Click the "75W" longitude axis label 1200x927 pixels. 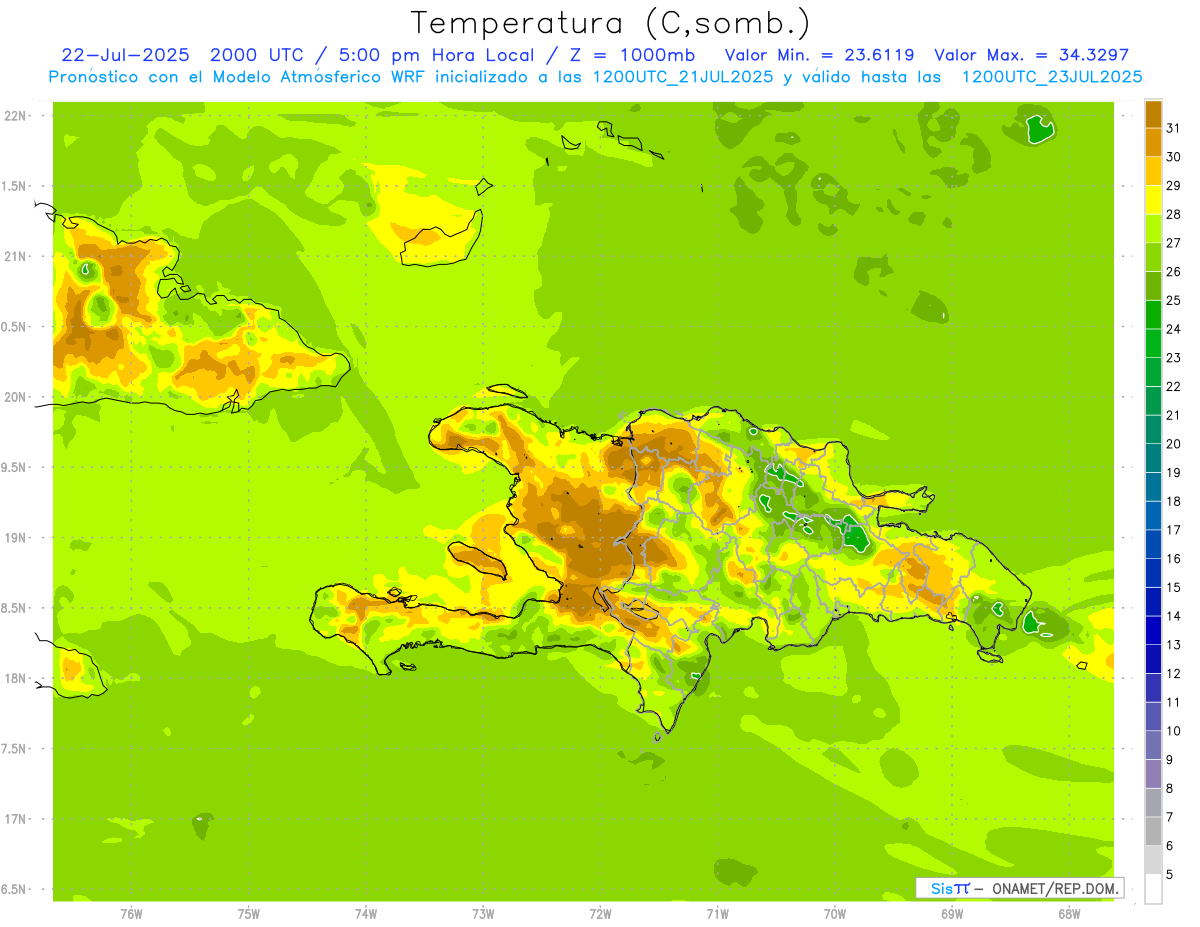tap(249, 914)
